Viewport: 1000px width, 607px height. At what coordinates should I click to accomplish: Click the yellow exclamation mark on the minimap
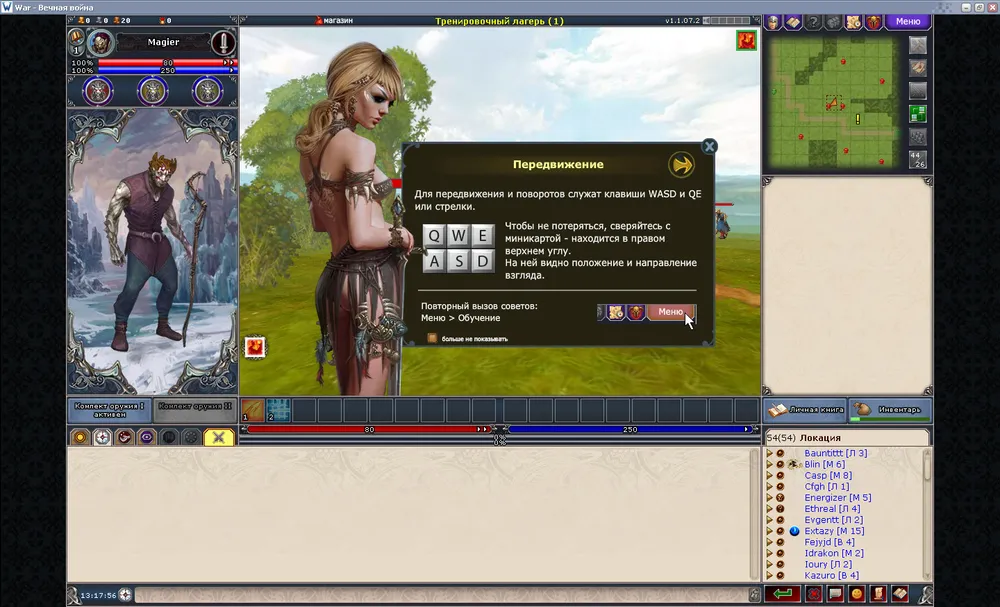pyautogui.click(x=858, y=119)
